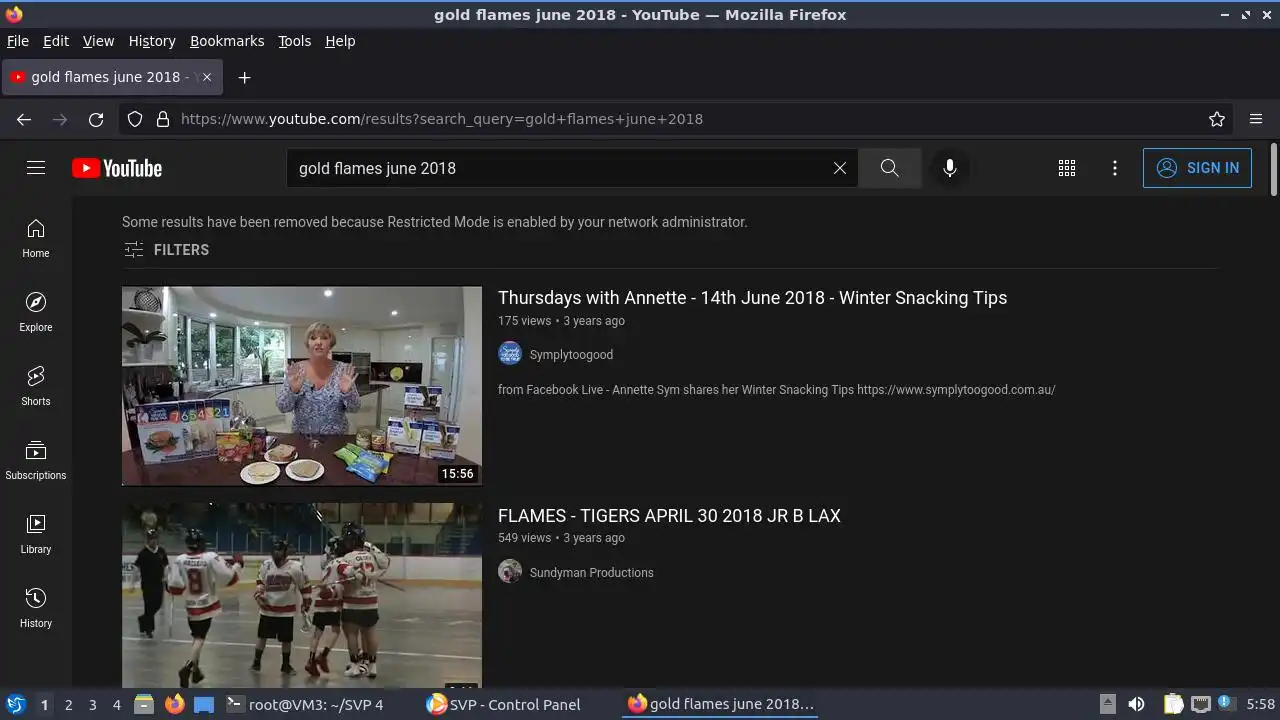This screenshot has width=1280, height=720.
Task: Open the File menu
Action: (x=18, y=41)
